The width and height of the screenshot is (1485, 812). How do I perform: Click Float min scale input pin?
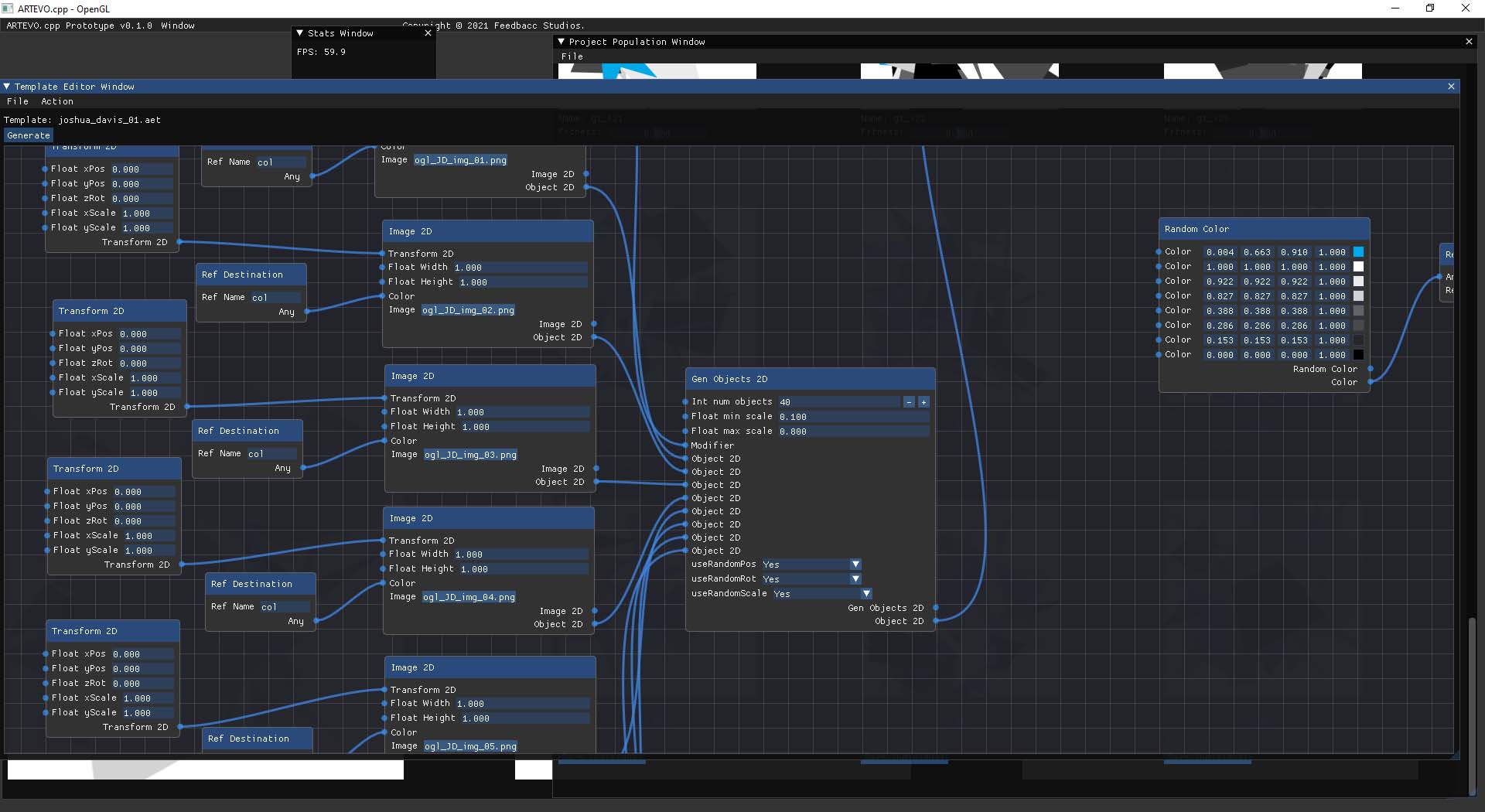(685, 416)
